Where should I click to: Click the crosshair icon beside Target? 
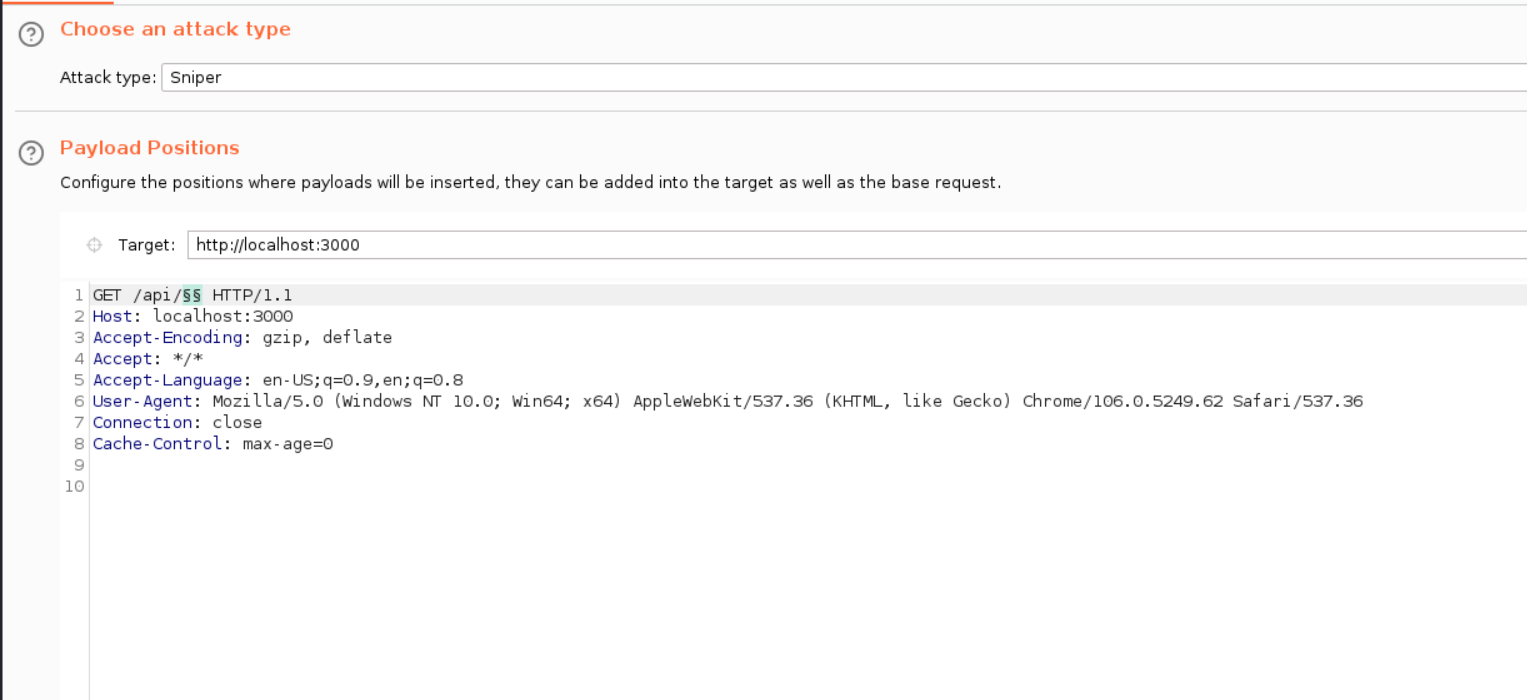click(x=95, y=245)
